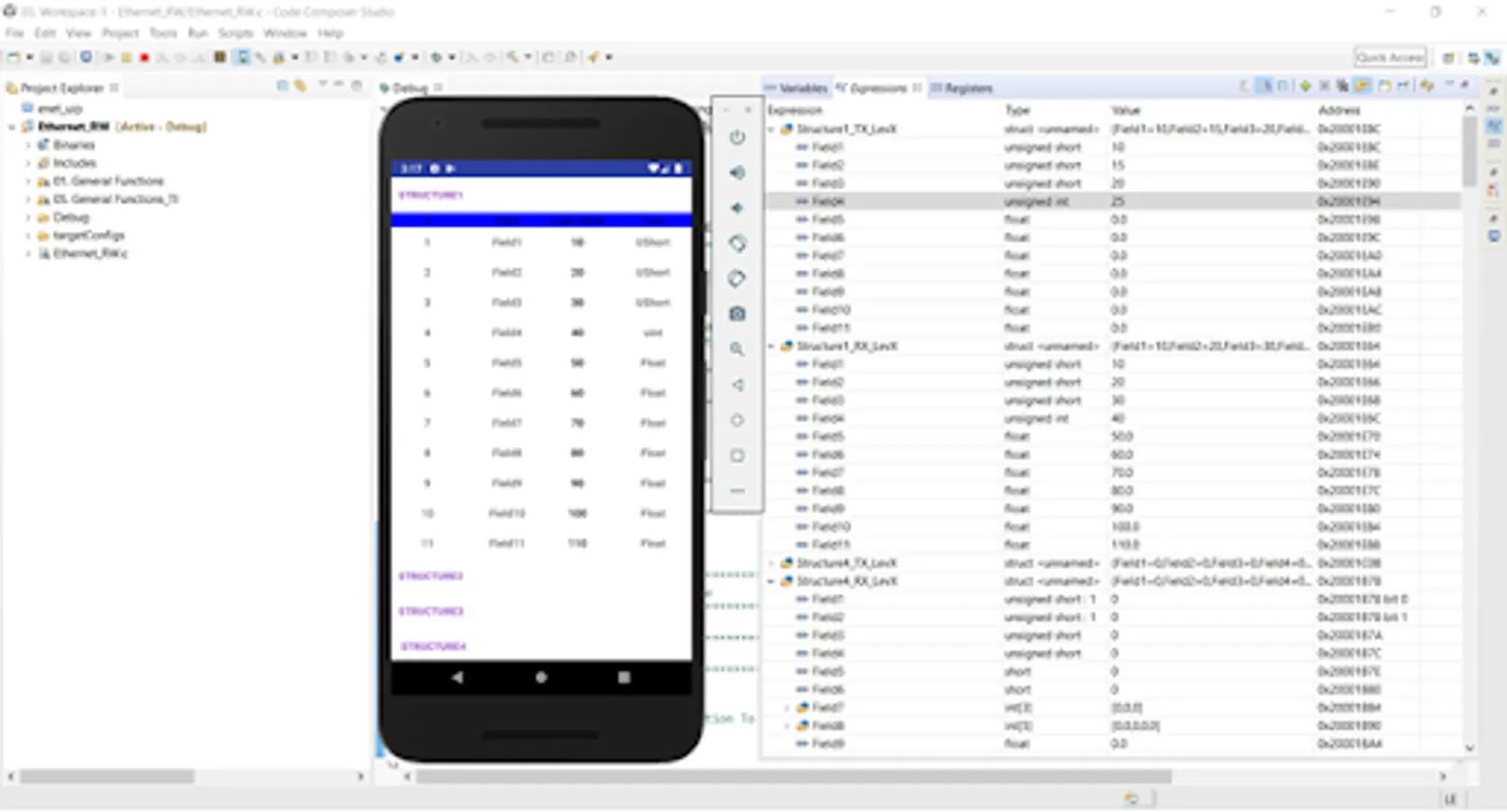Click the emulator Zoom magnifier icon

point(737,349)
